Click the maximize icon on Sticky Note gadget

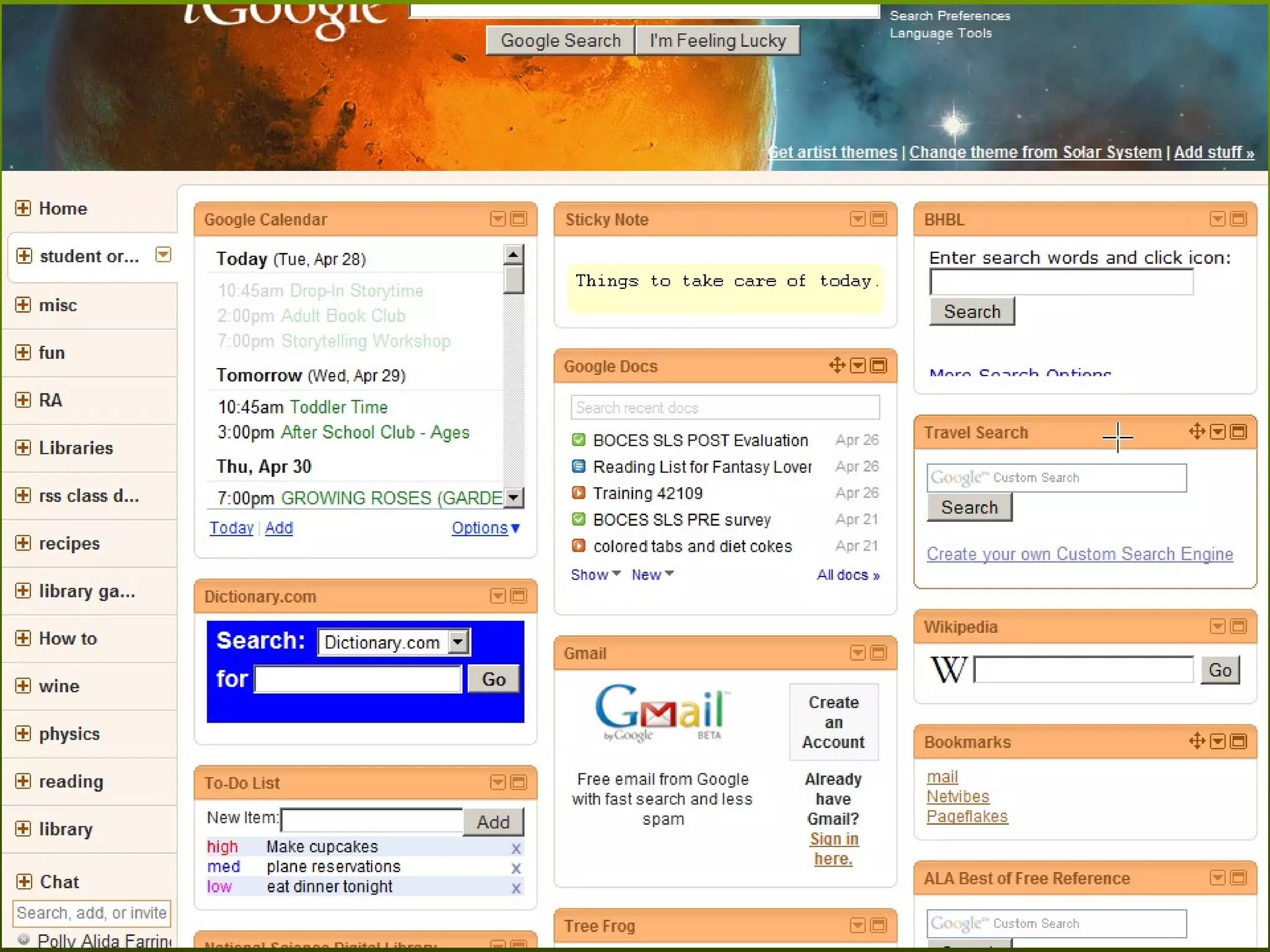[878, 219]
